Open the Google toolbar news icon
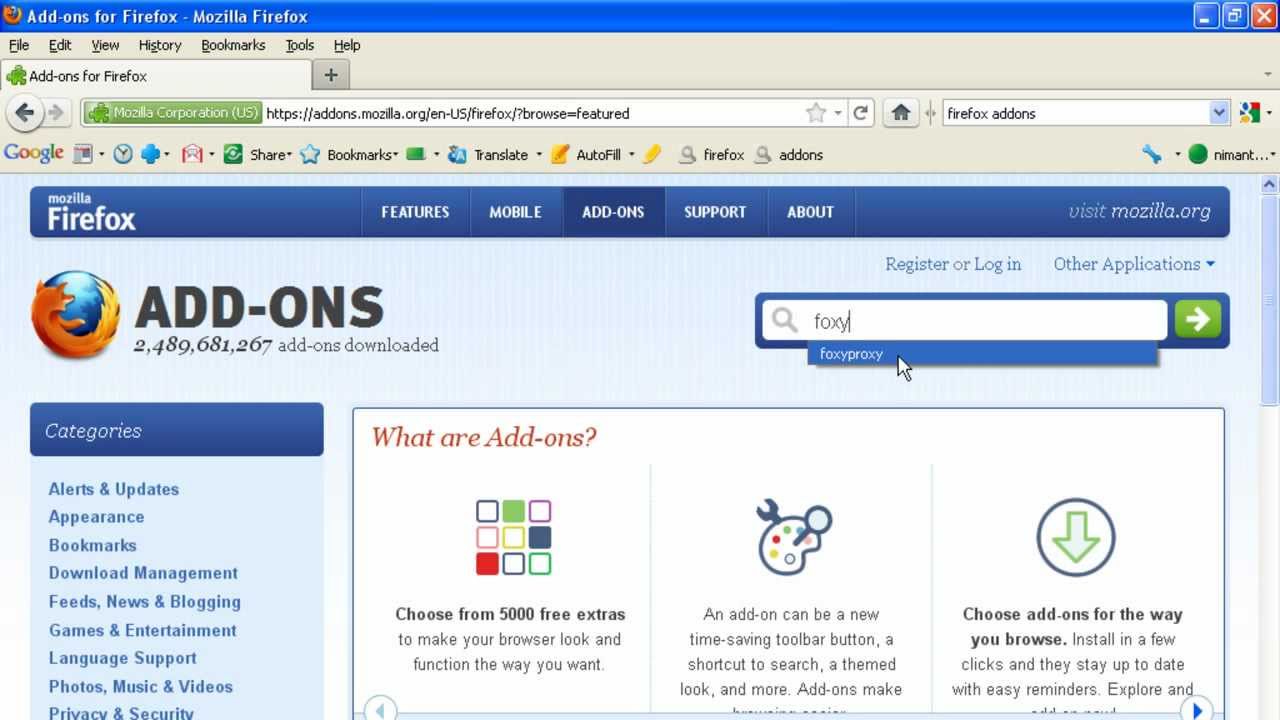 click(82, 154)
